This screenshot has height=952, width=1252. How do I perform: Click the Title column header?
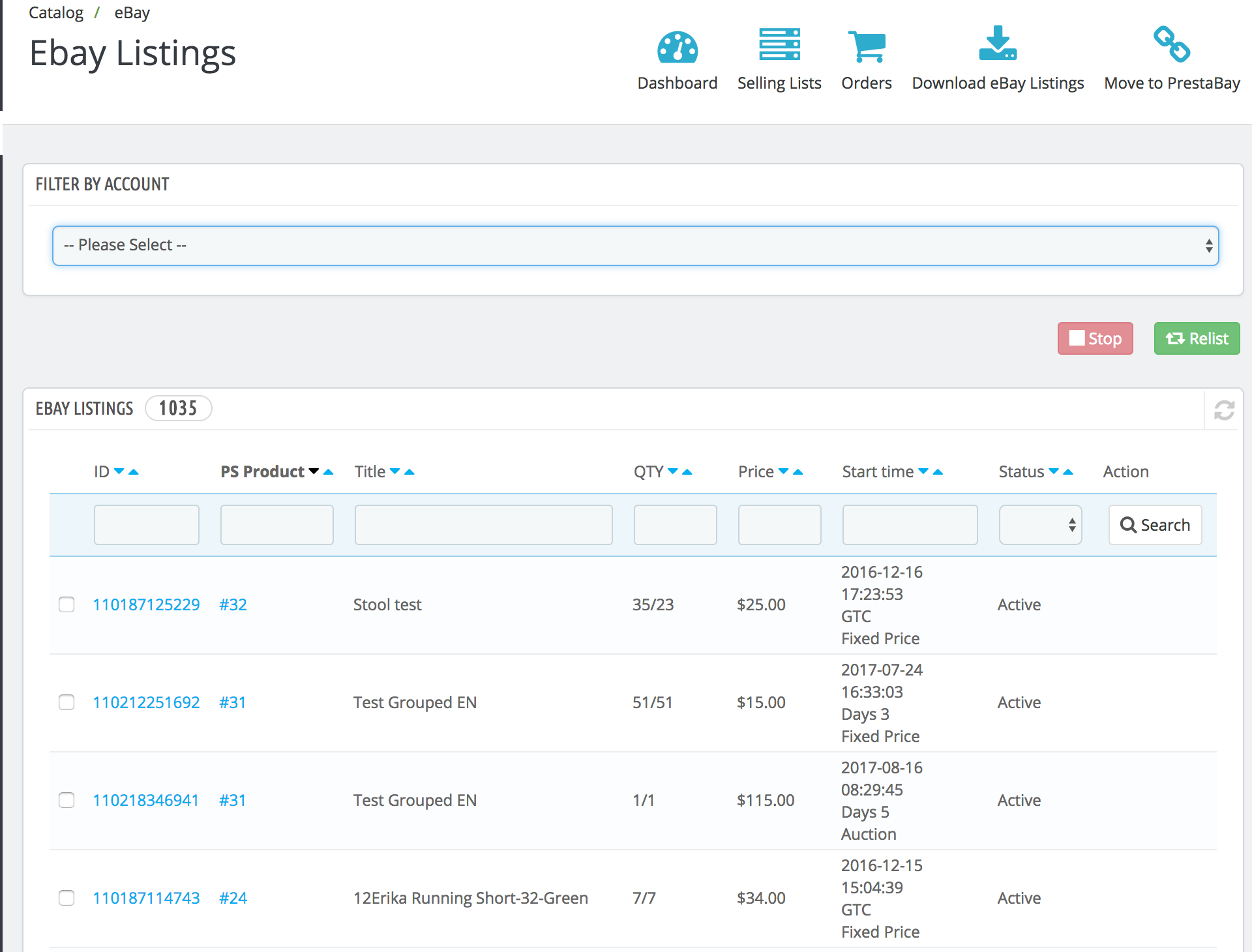coord(370,471)
